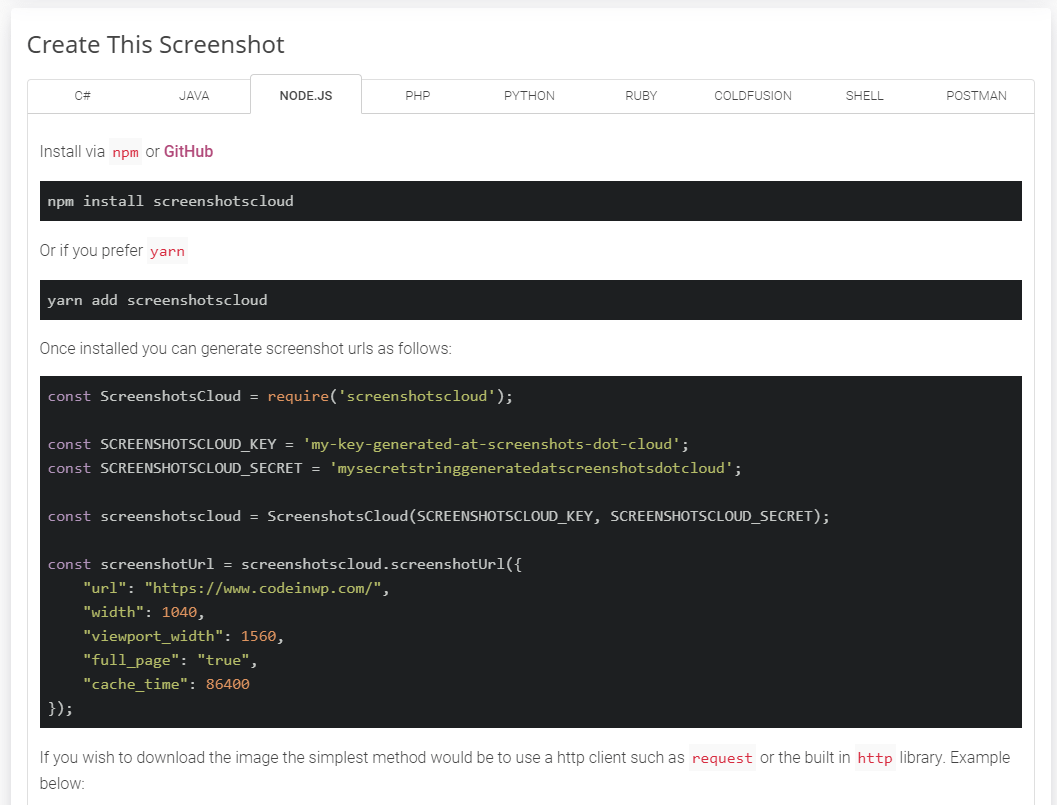Click the http library code label
This screenshot has height=805, width=1057.
874,759
